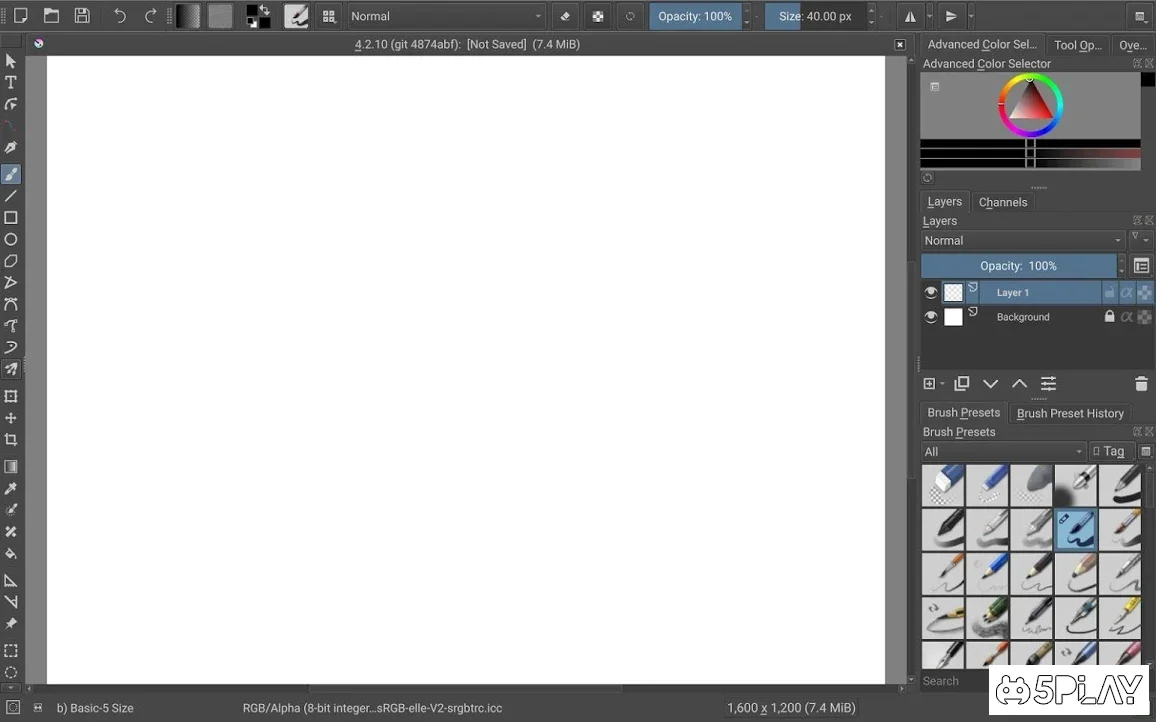
Task: Activate the Move tool
Action: click(x=11, y=418)
